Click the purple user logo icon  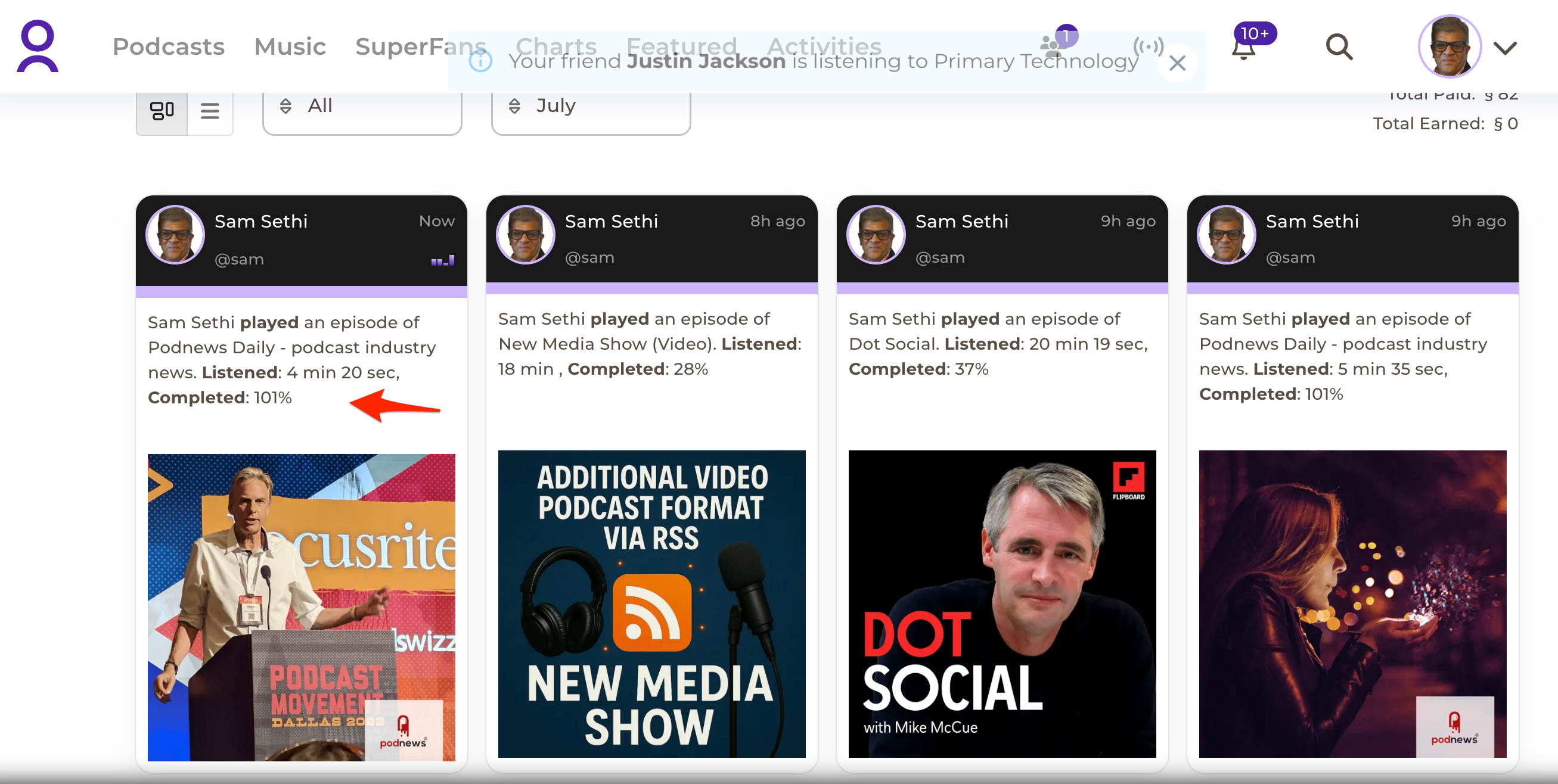[38, 46]
